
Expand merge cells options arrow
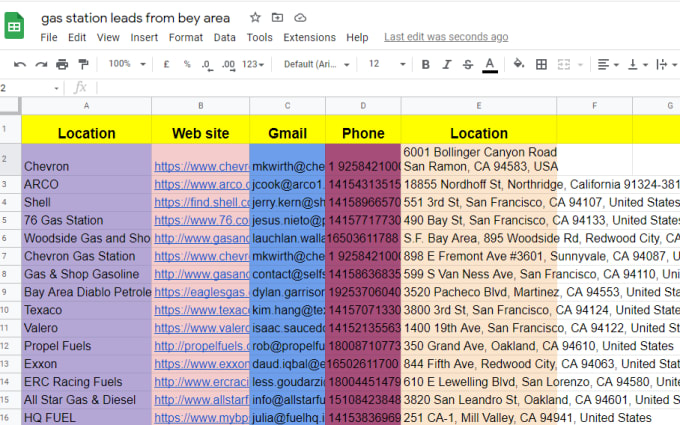[580, 65]
